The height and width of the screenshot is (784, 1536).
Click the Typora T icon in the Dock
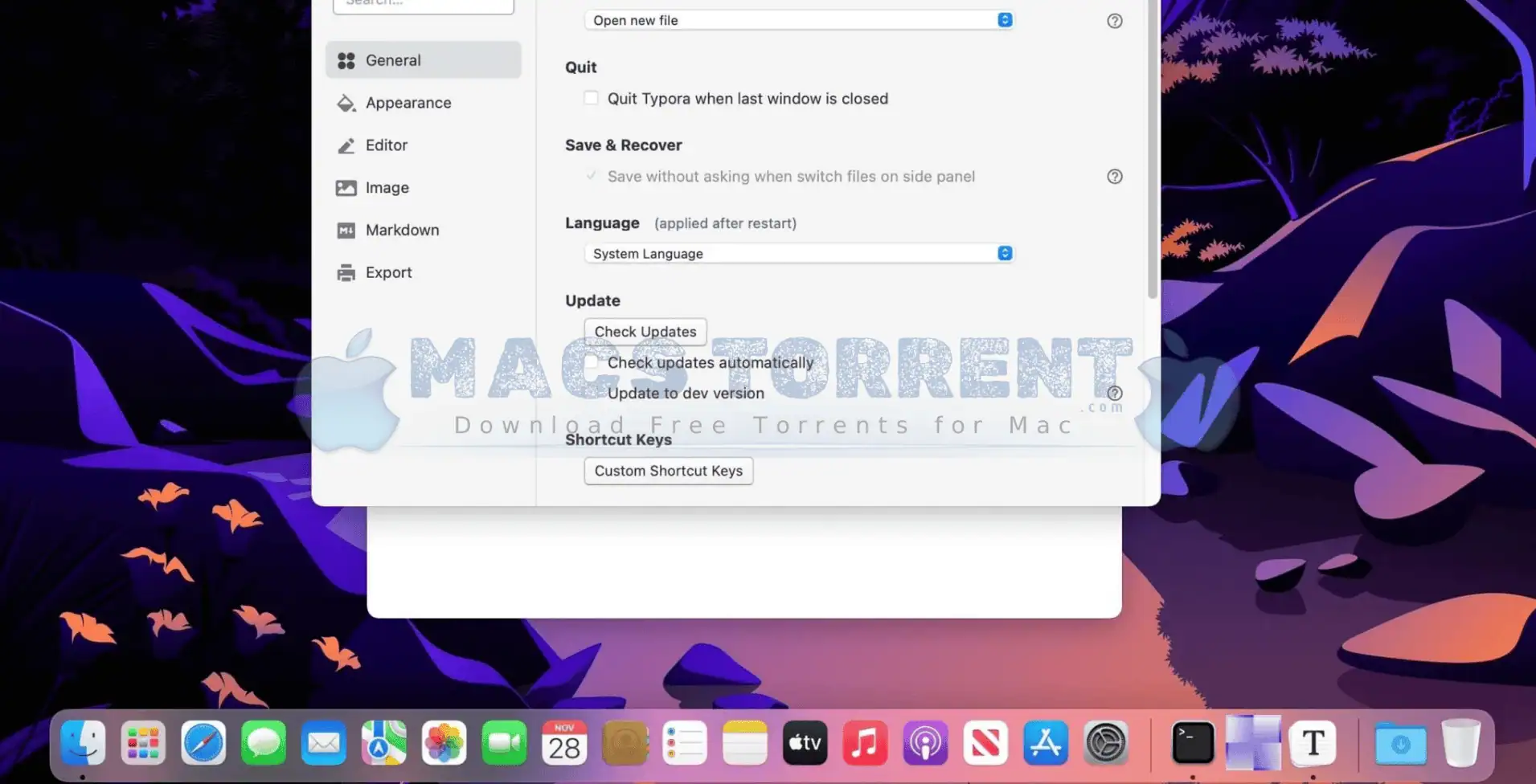tap(1313, 742)
